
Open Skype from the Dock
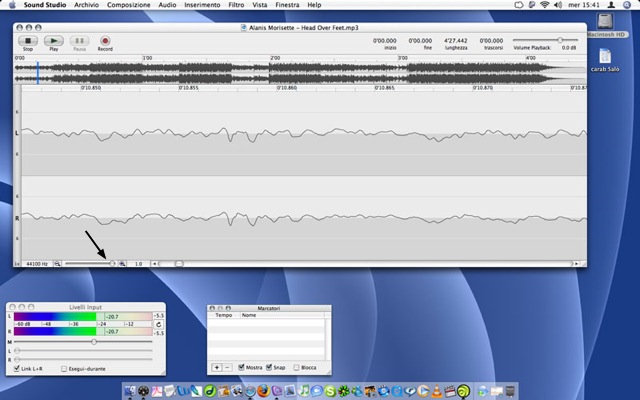coord(330,391)
